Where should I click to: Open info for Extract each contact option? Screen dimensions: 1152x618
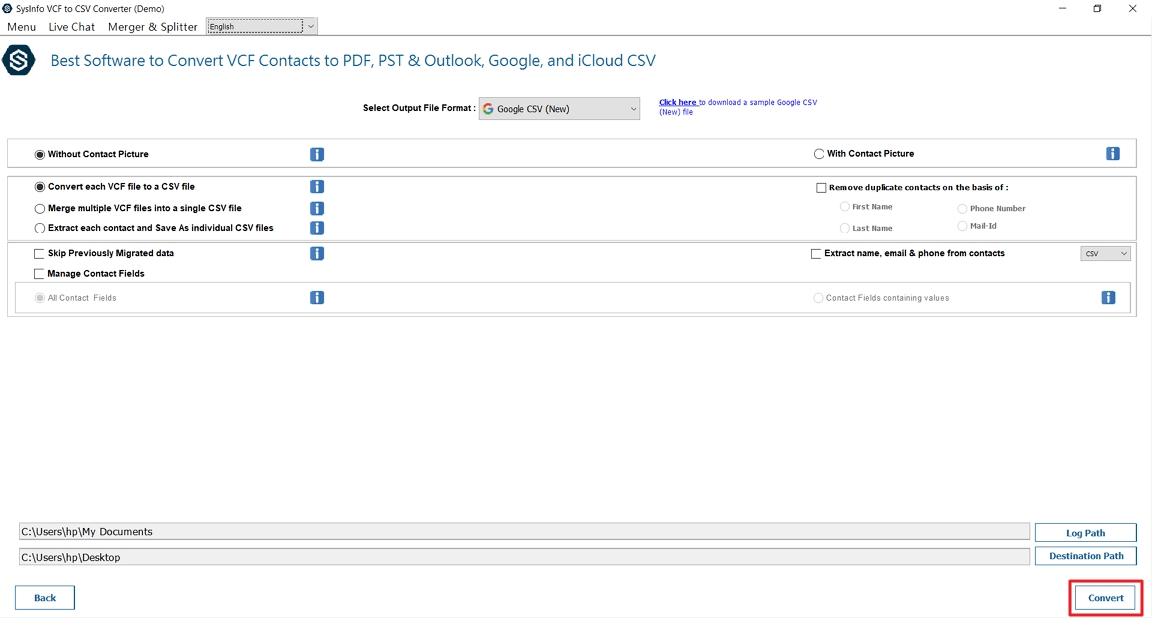(x=317, y=228)
